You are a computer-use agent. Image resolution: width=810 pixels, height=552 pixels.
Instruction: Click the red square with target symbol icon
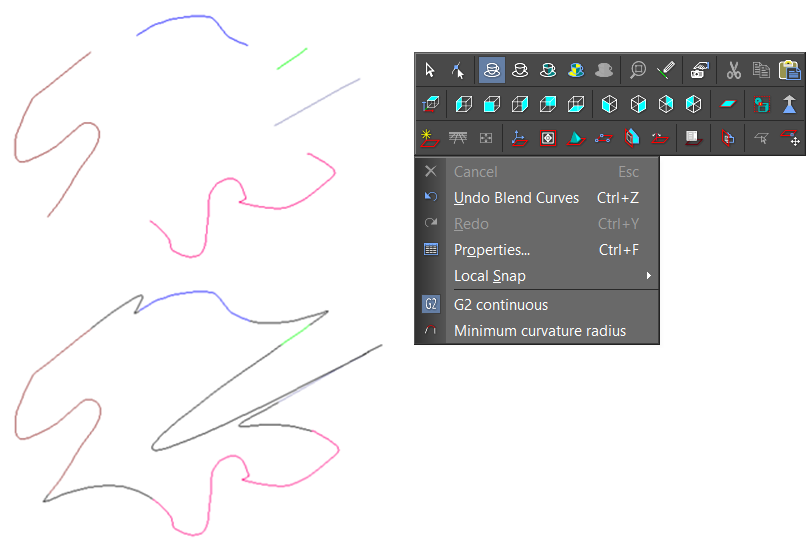pyautogui.click(x=548, y=138)
